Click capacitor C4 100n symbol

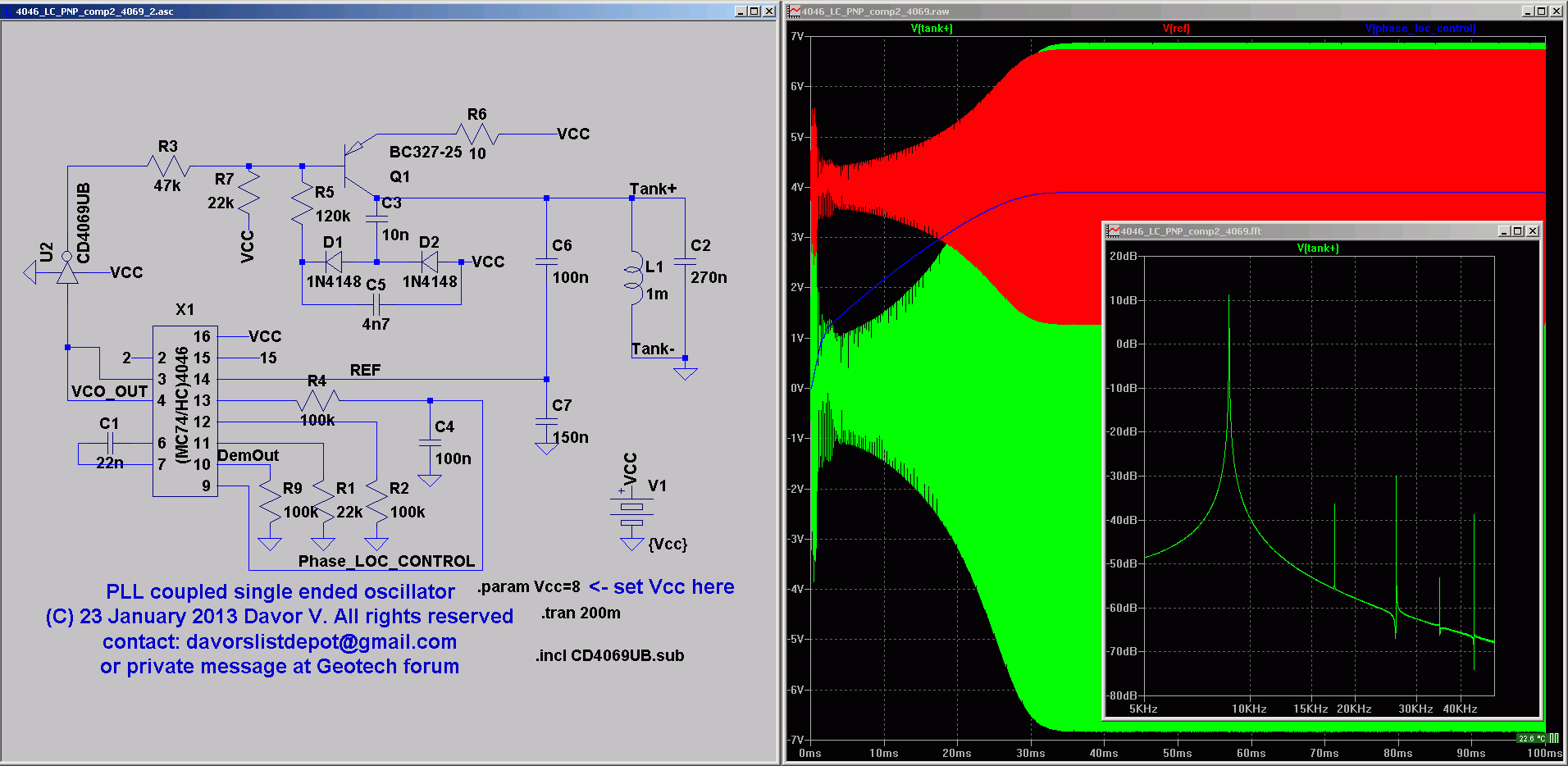pos(430,443)
